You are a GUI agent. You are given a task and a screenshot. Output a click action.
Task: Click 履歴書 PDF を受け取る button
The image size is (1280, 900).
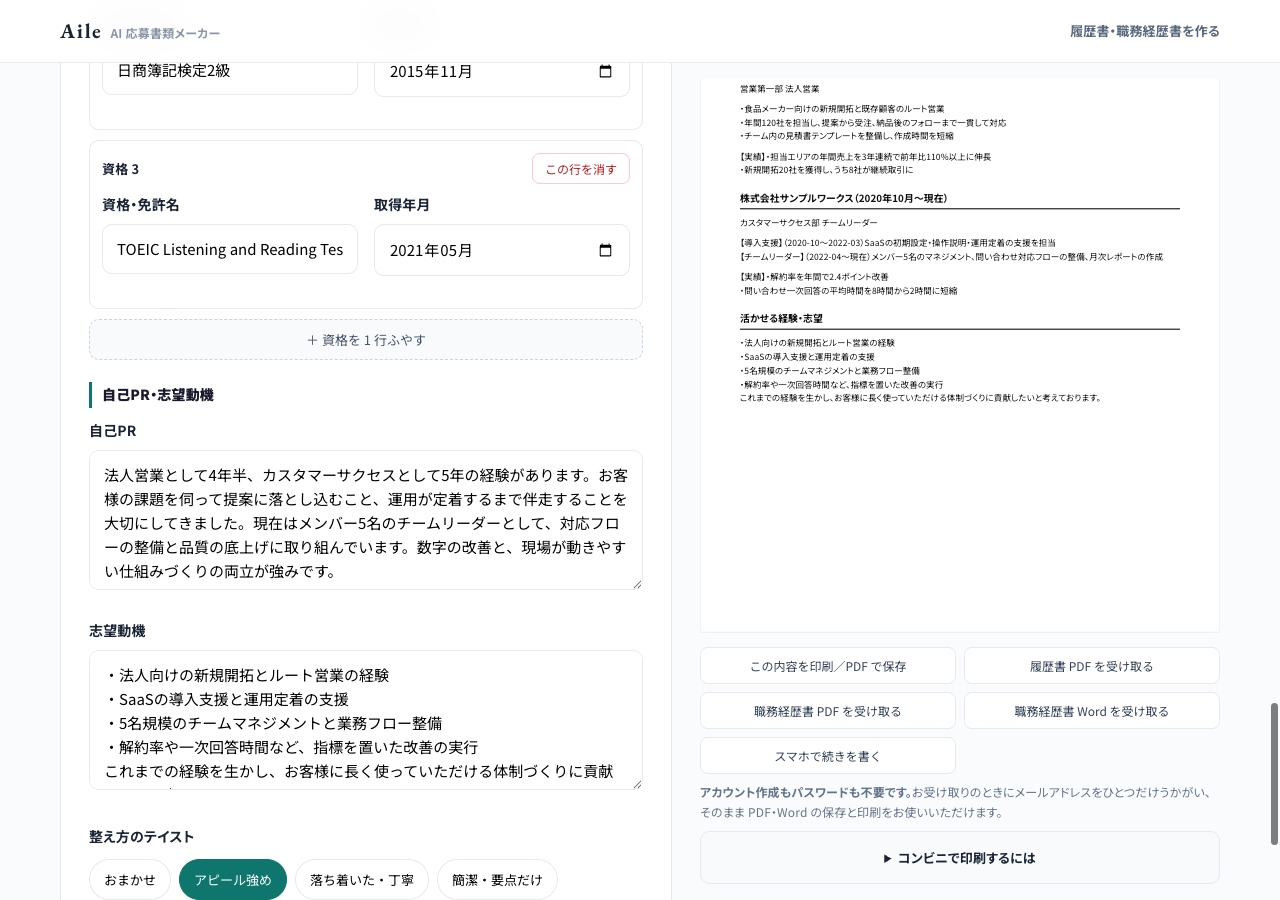(x=1092, y=666)
